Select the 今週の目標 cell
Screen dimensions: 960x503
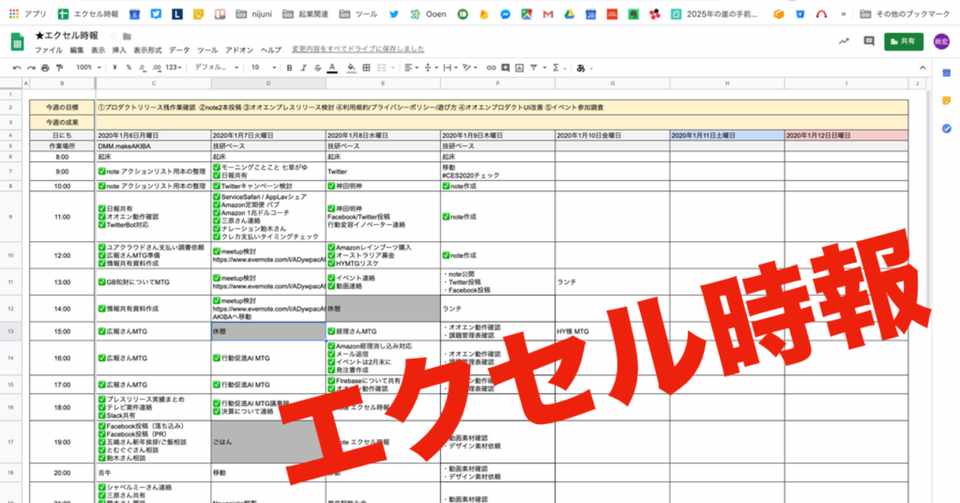(62, 107)
